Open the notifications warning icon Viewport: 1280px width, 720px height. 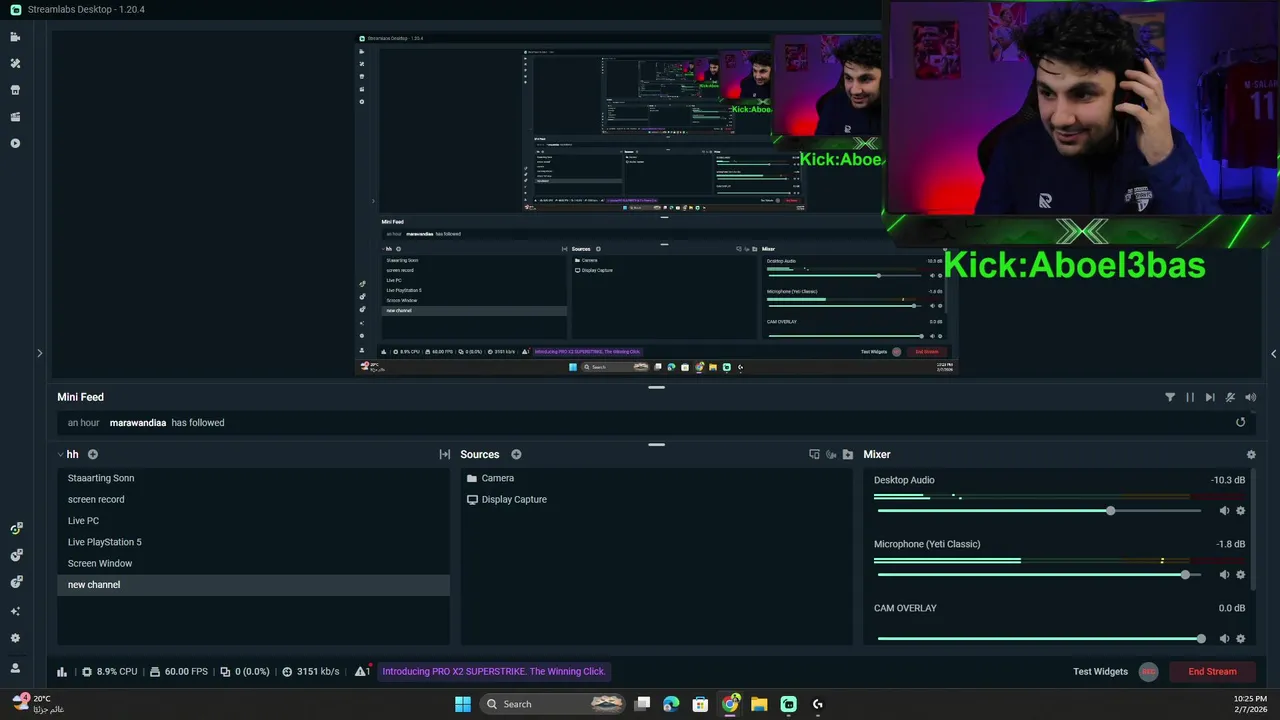[362, 671]
